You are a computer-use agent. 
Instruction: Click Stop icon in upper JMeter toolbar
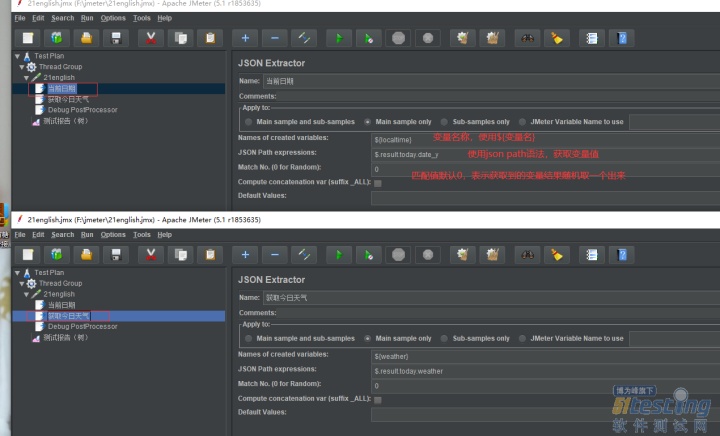pyautogui.click(x=399, y=38)
